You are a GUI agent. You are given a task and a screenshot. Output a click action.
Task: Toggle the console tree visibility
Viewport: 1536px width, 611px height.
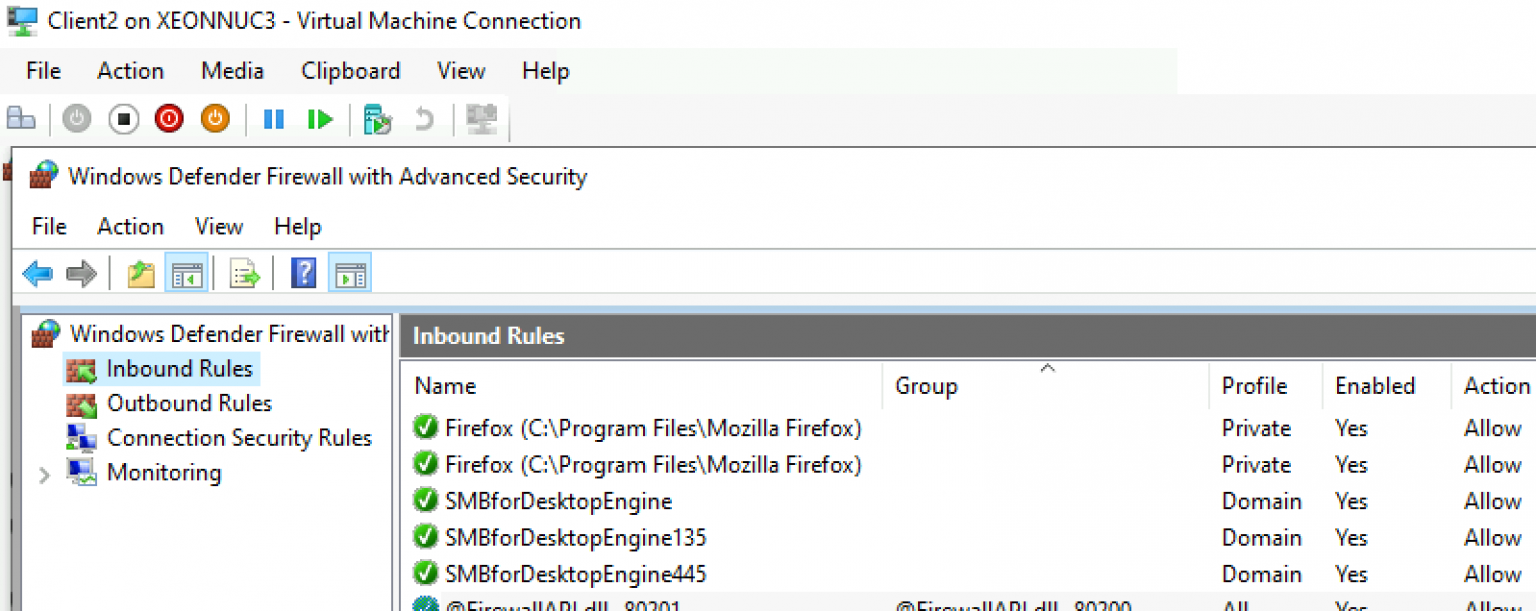[186, 272]
